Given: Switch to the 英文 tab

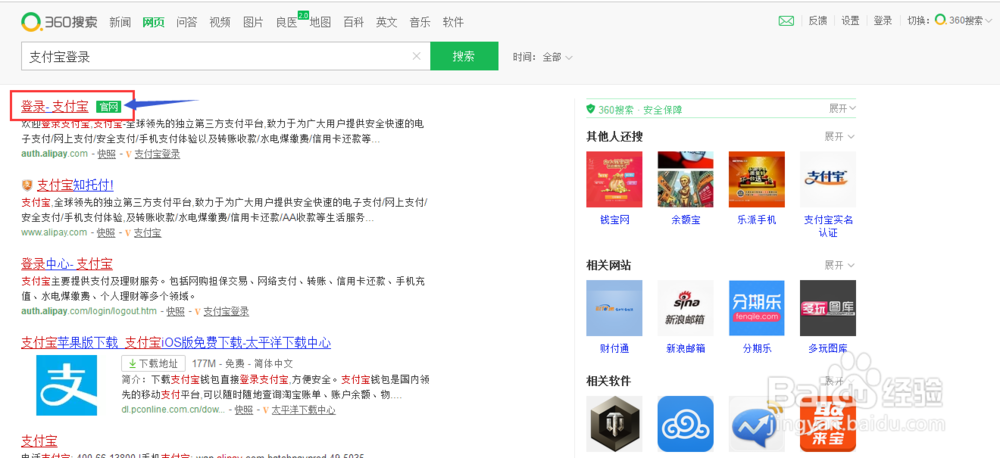Looking at the screenshot, I should 386,22.
